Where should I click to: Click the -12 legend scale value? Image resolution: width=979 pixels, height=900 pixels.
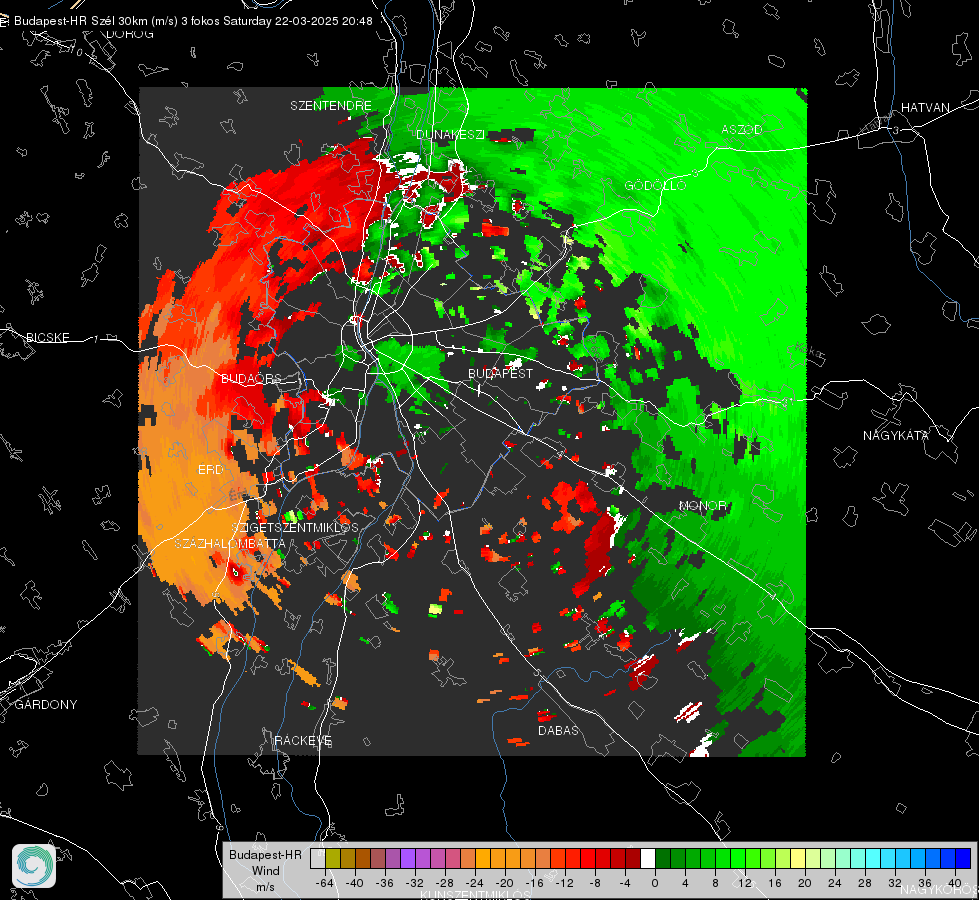(x=564, y=883)
